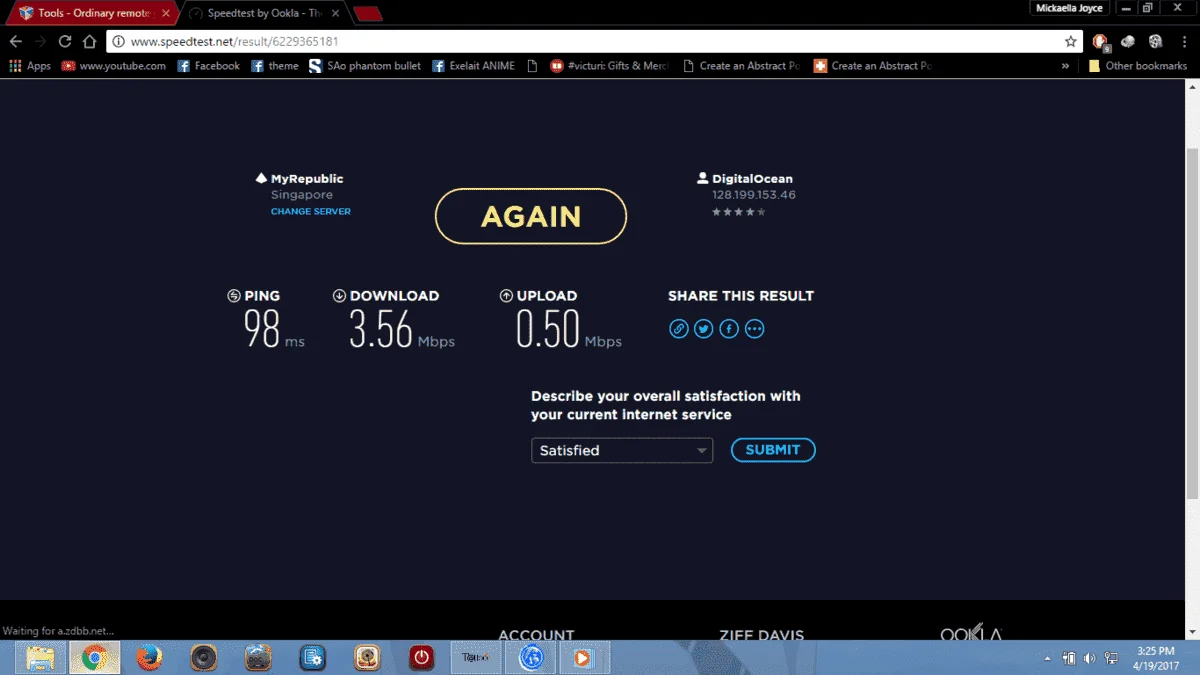1200x675 pixels.
Task: Click the download value 3.56
Action: [381, 329]
